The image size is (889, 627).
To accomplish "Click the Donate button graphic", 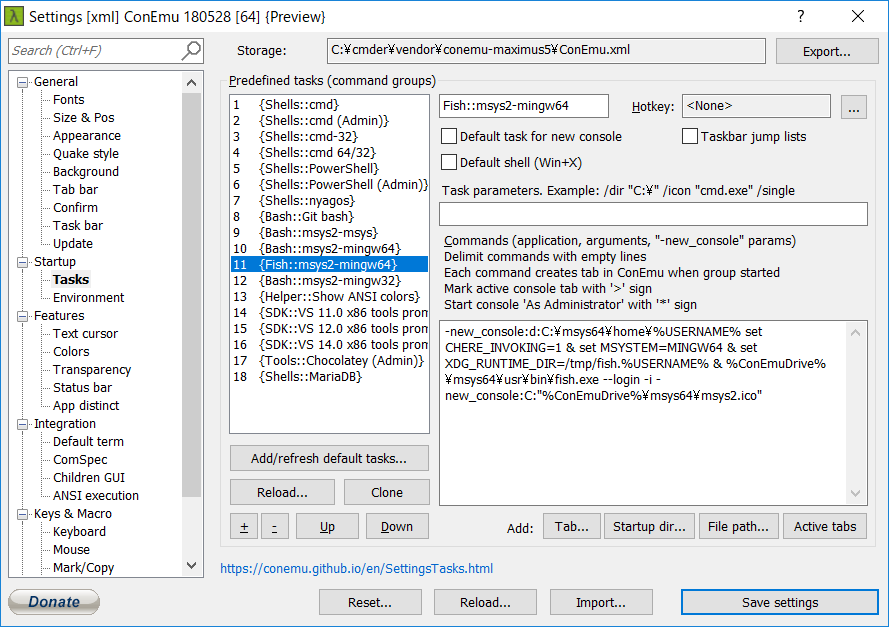I will (53, 602).
